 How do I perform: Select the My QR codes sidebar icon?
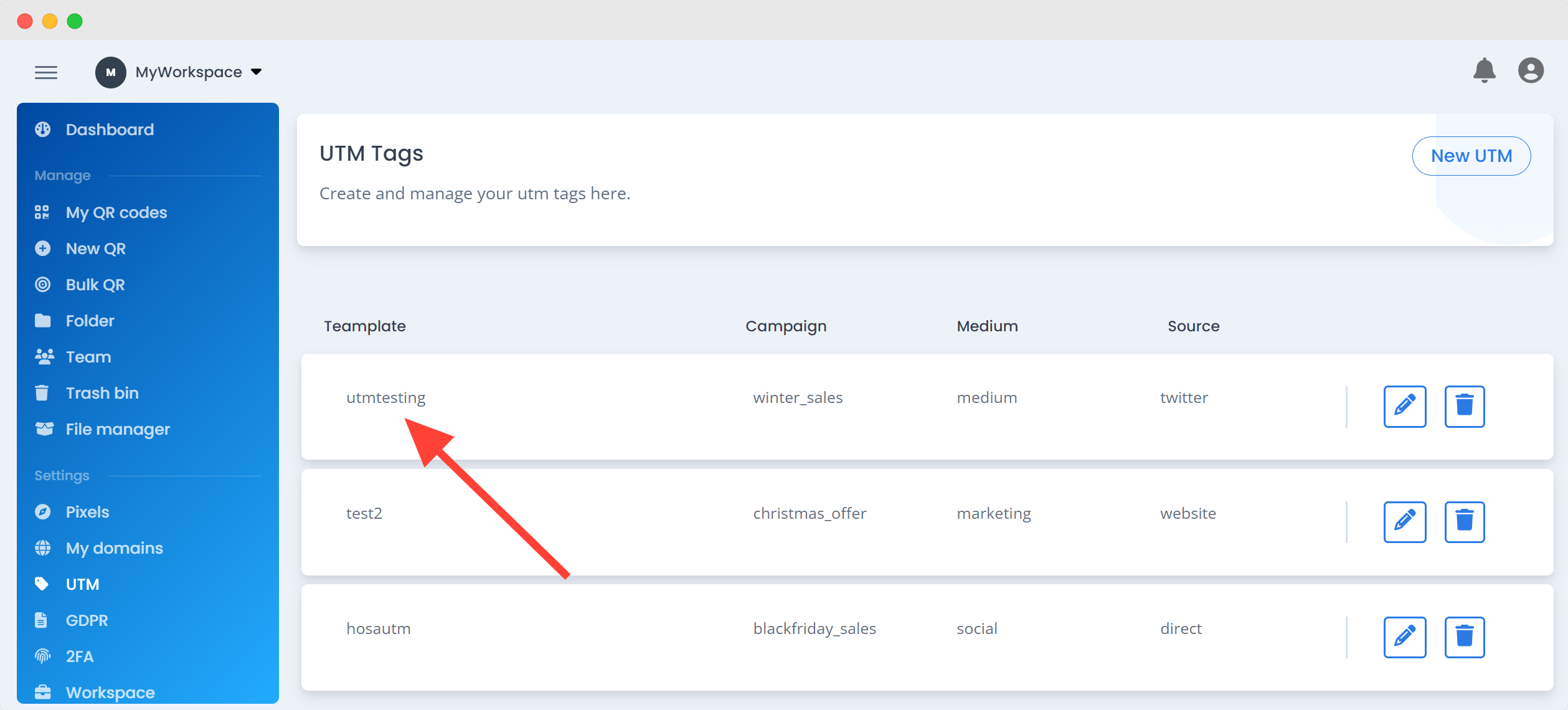coord(42,212)
